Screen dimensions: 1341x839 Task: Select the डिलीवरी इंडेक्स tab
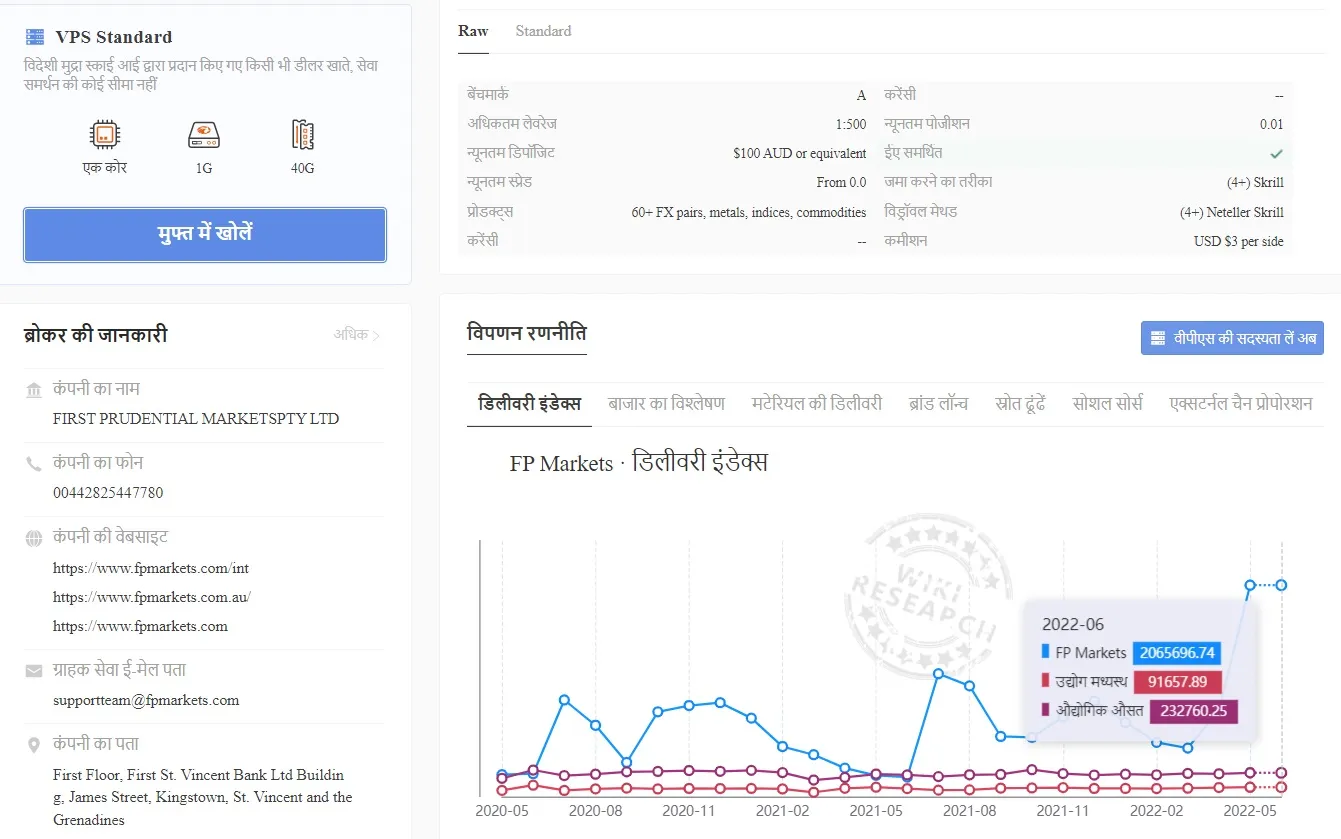(529, 404)
